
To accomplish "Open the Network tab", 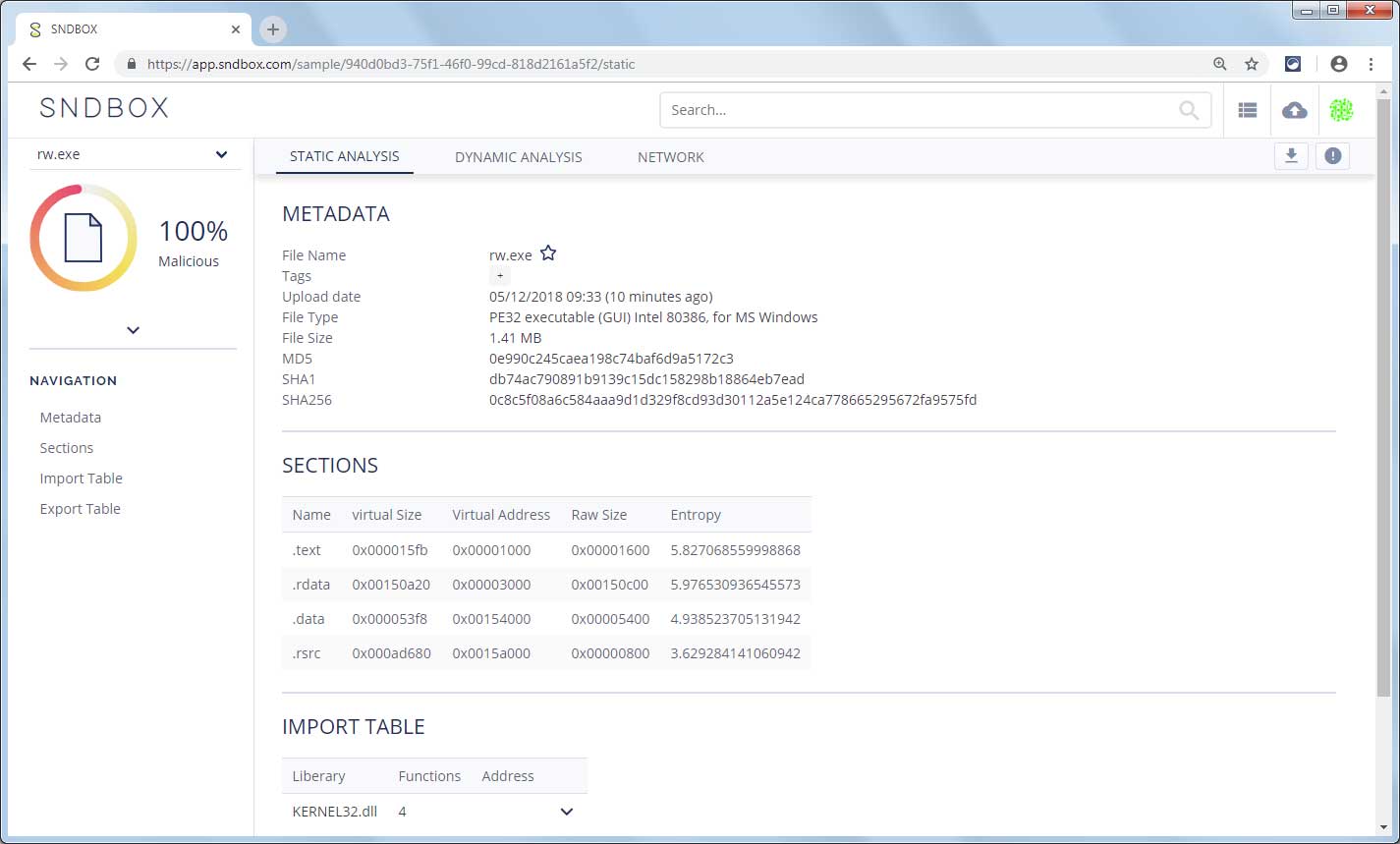I will point(671,157).
